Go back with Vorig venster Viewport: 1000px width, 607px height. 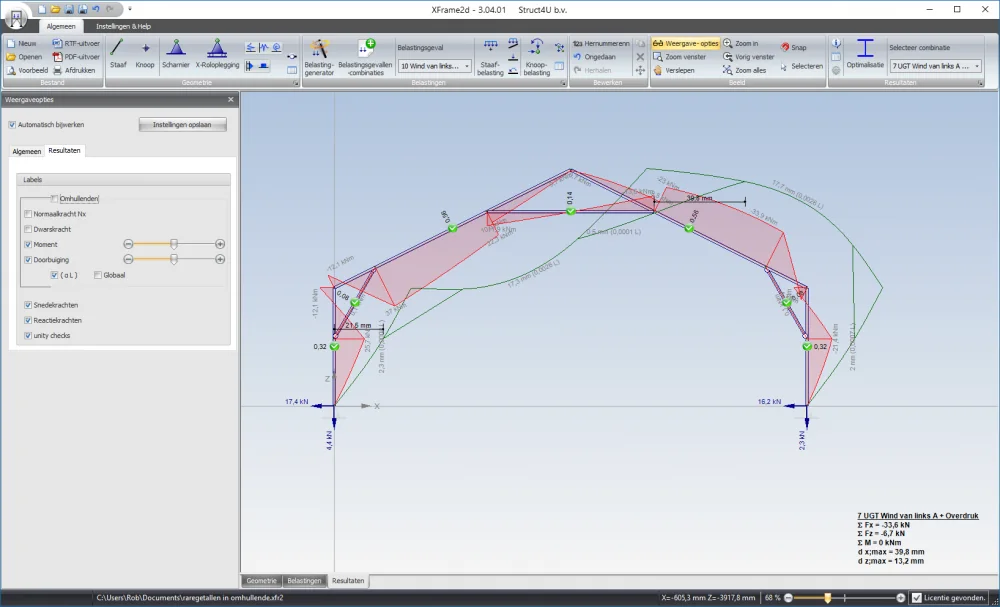(749, 57)
